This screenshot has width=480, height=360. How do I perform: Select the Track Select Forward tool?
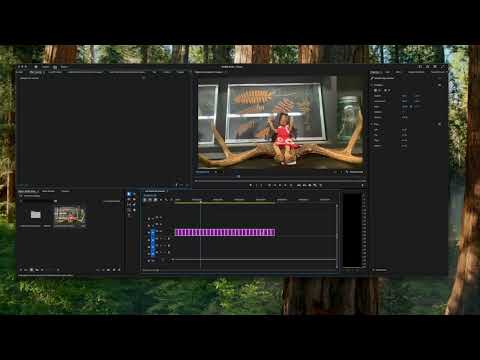[134, 194]
